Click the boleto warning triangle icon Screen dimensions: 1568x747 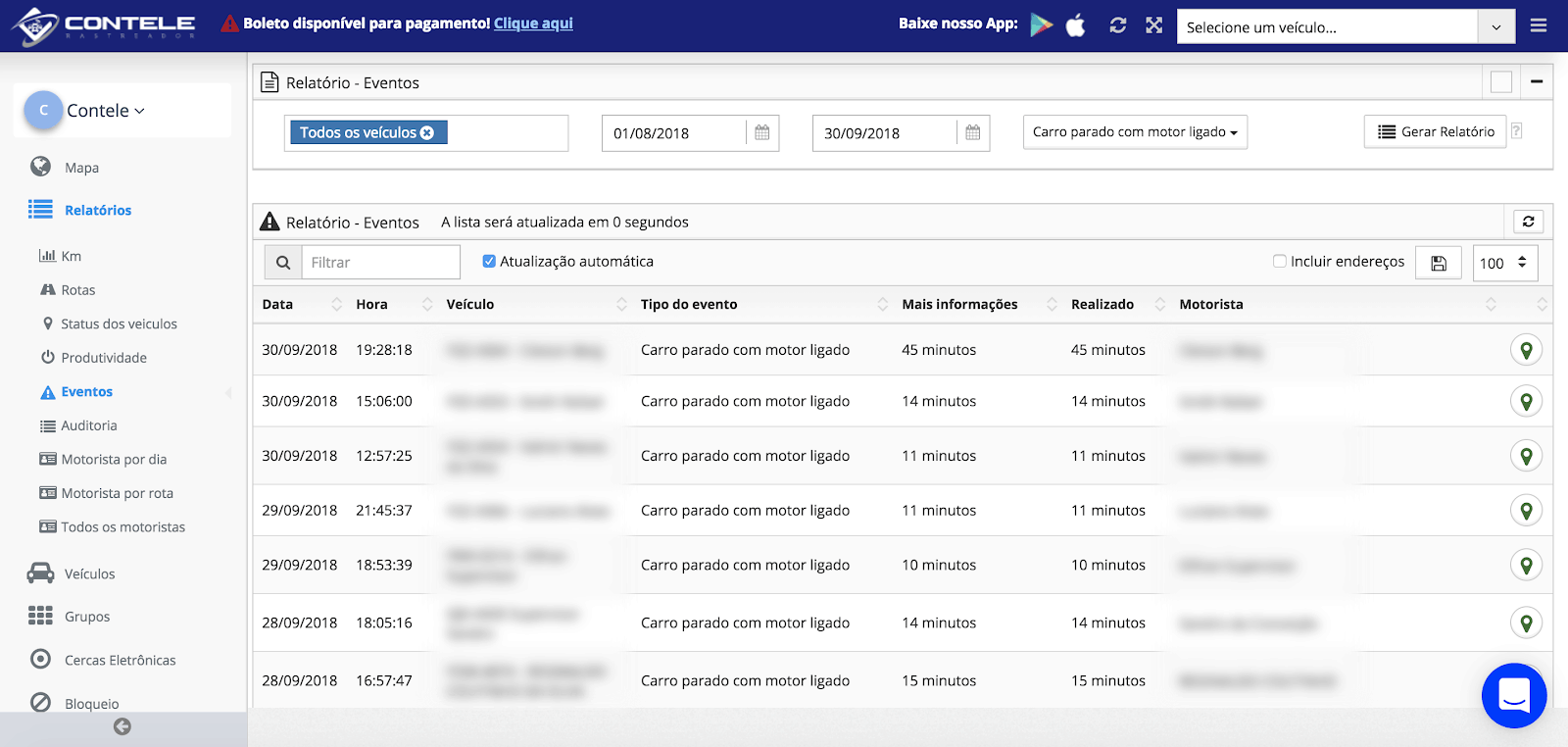[x=230, y=24]
